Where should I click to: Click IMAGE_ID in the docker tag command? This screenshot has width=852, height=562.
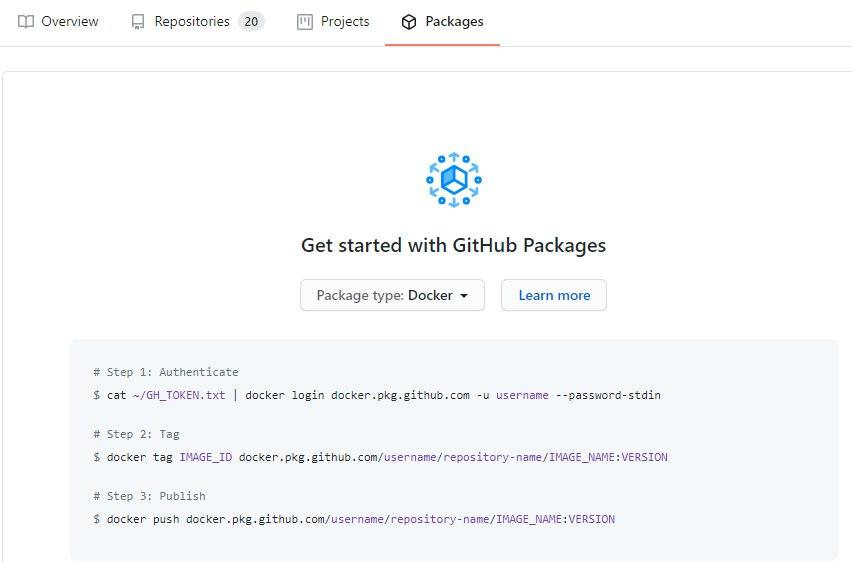[x=205, y=457]
